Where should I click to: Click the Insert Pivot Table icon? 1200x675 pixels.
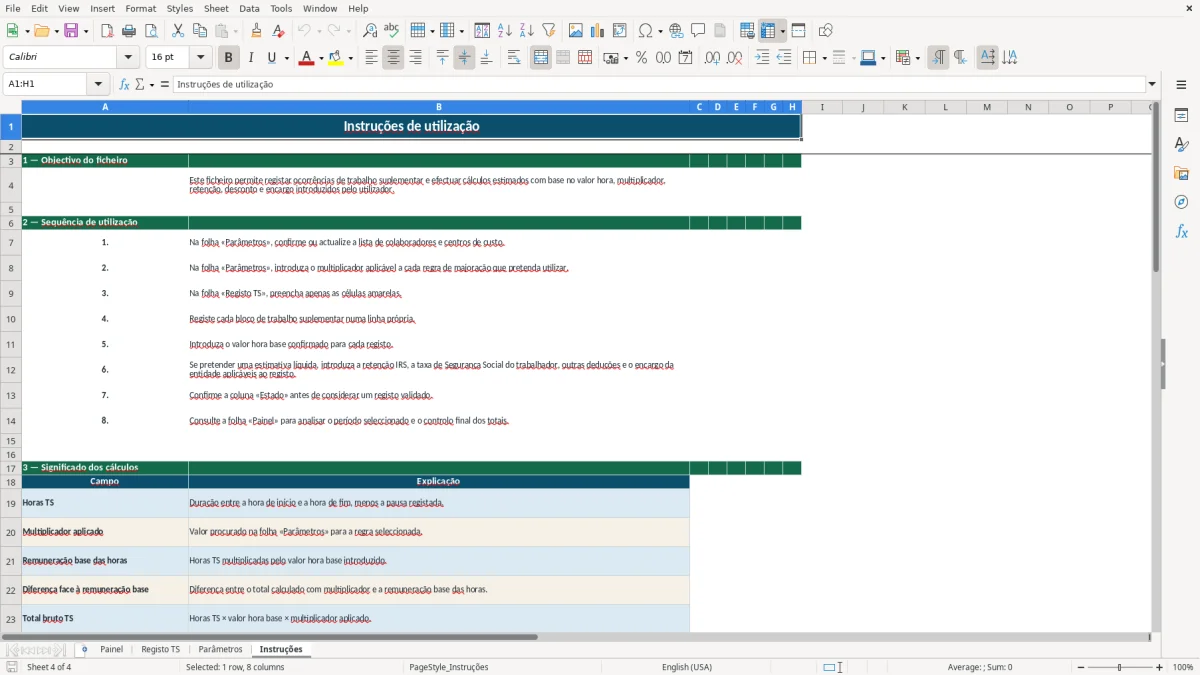(620, 31)
